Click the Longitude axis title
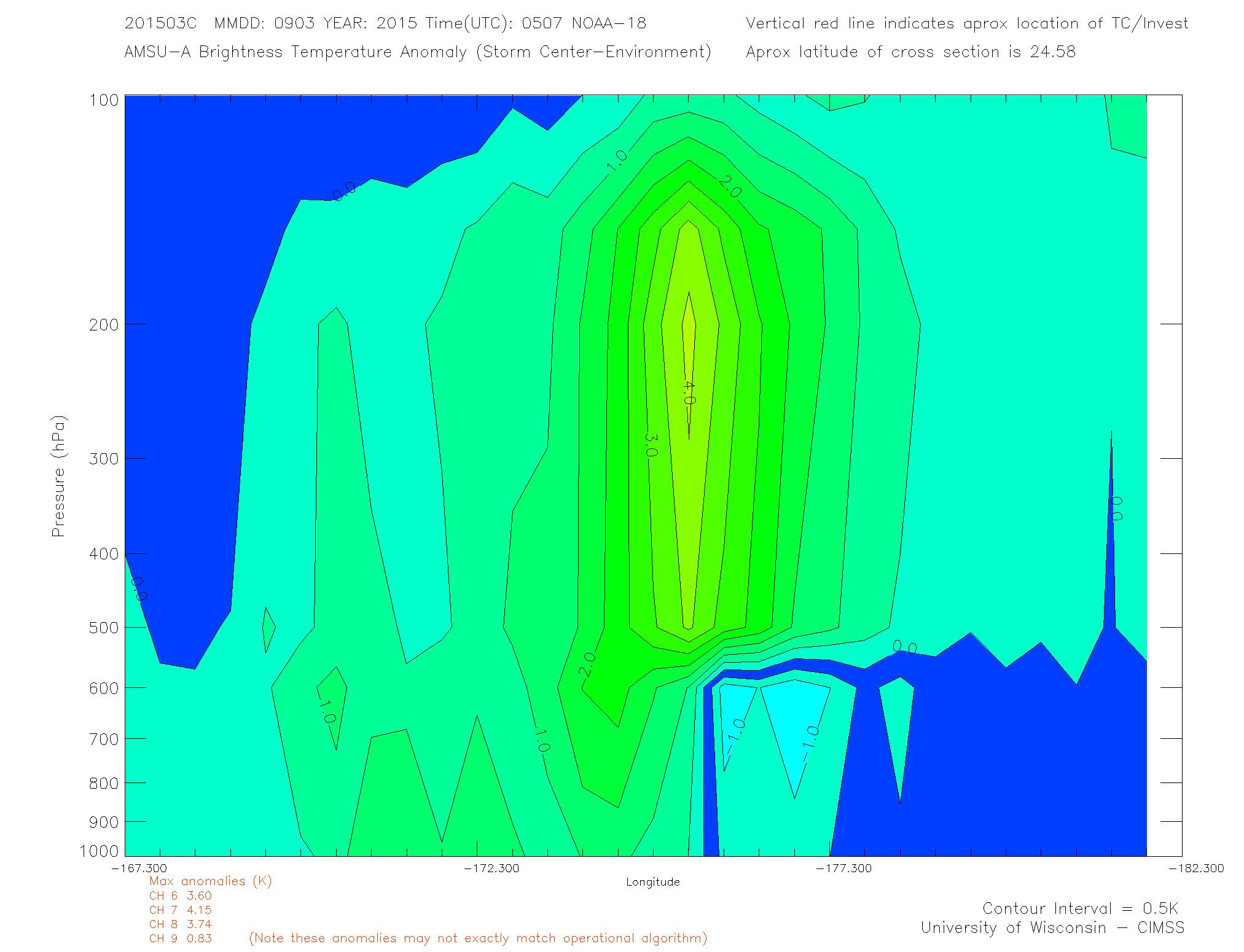The height and width of the screenshot is (952, 1244). click(x=652, y=882)
